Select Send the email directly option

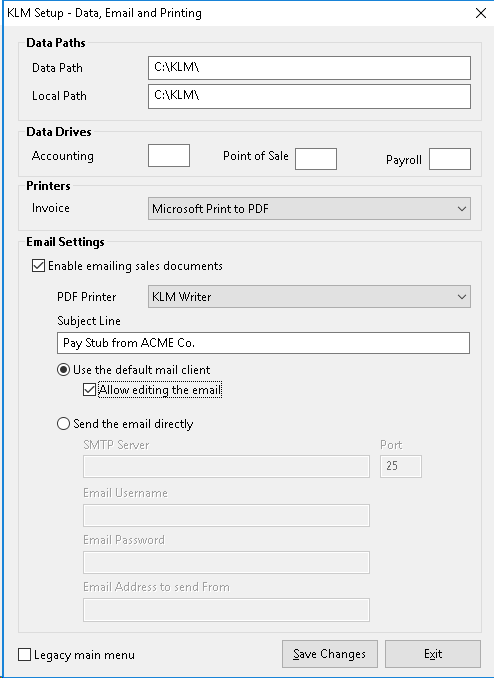64,423
